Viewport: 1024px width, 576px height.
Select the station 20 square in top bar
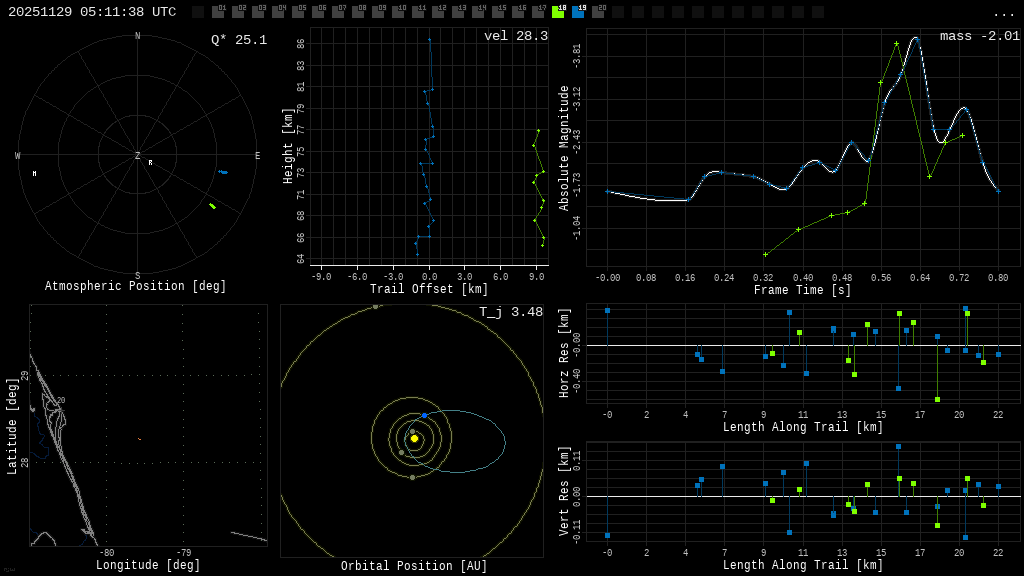[x=598, y=12]
